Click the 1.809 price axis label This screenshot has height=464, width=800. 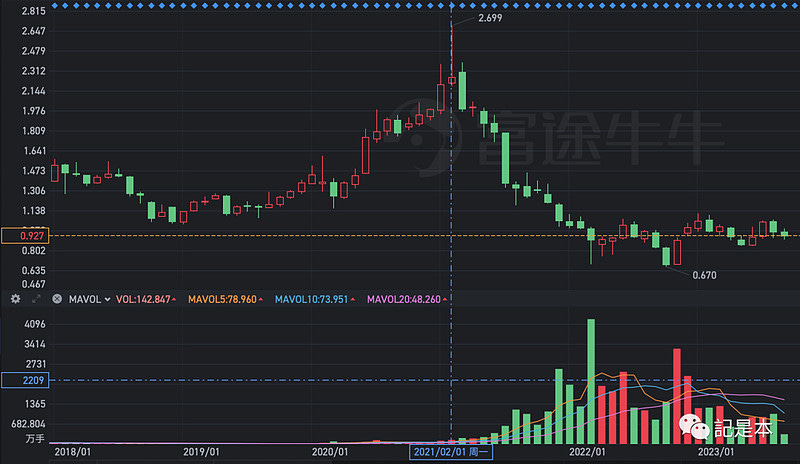pos(34,131)
